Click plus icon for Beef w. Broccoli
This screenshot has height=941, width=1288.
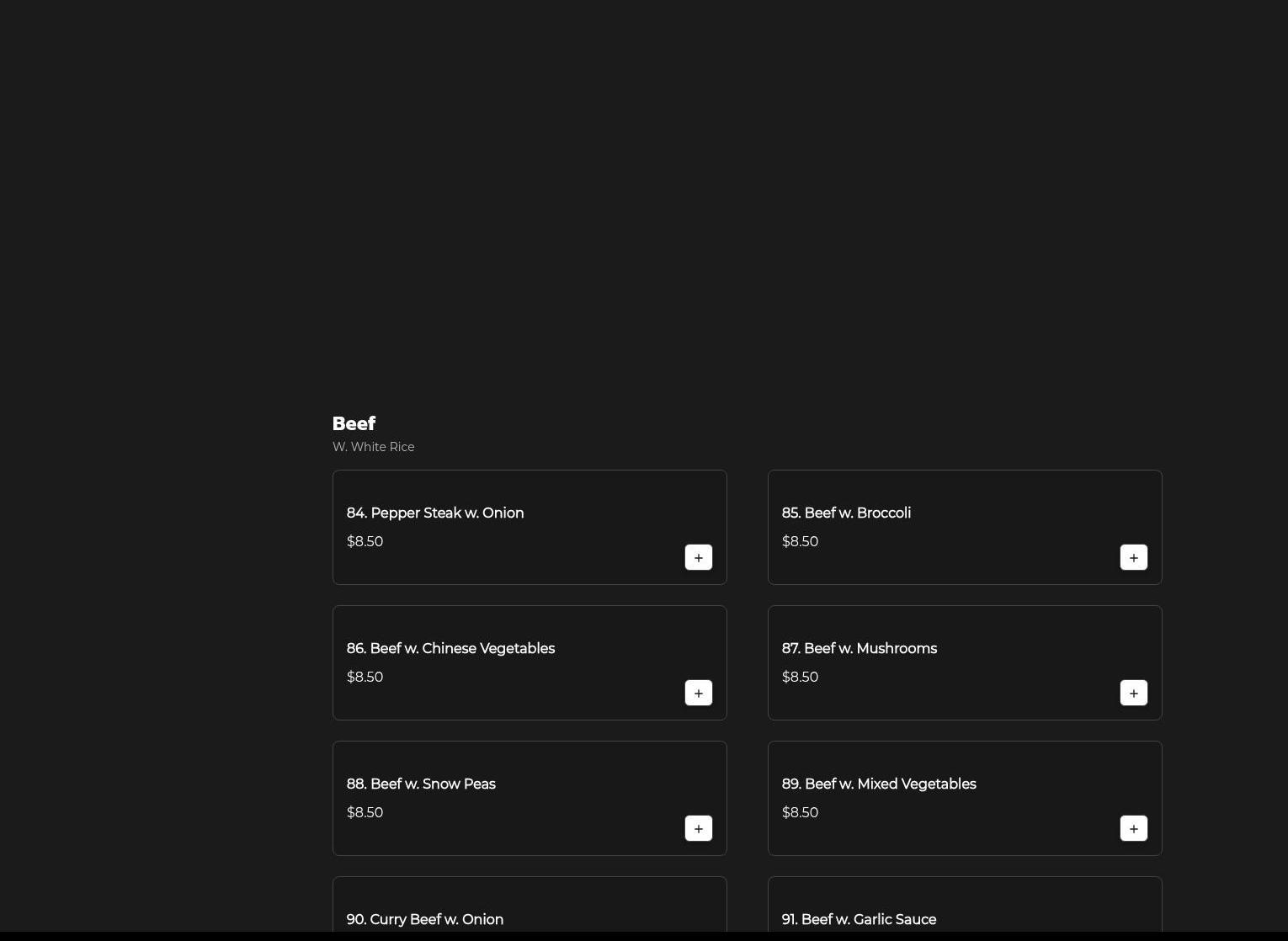(1133, 557)
